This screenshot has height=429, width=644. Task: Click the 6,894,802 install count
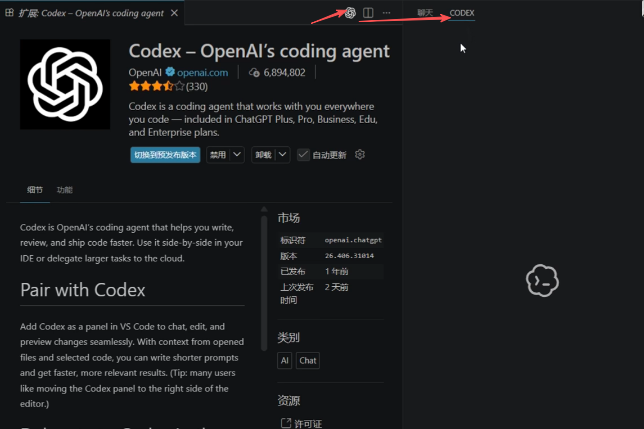(284, 73)
